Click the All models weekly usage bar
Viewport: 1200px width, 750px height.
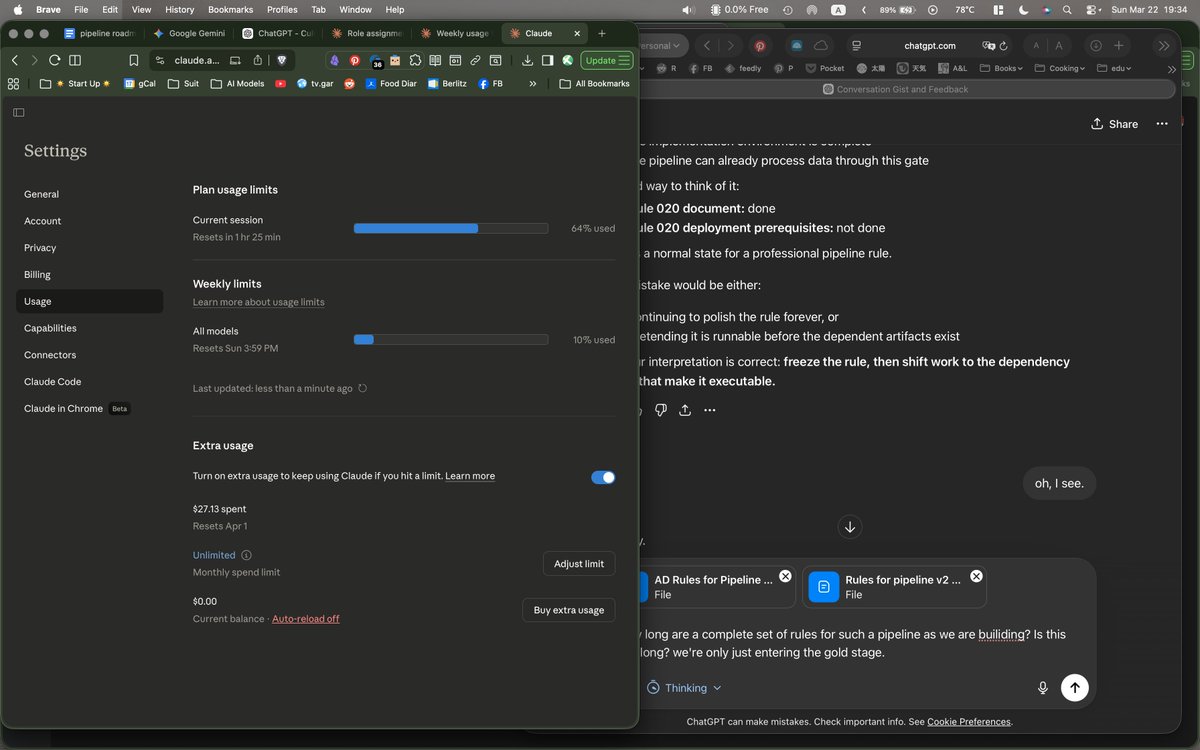(451, 340)
